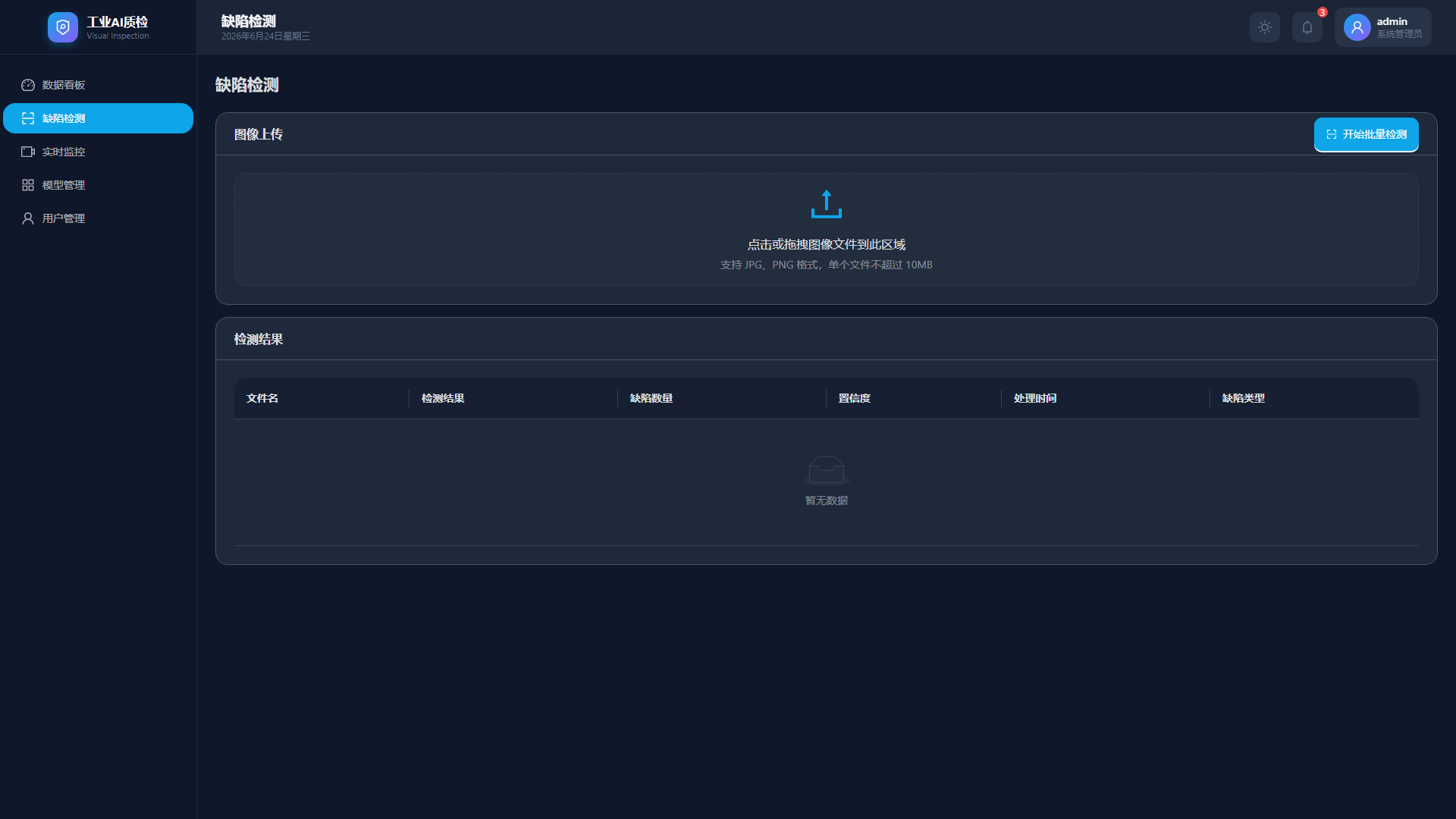Image resolution: width=1456 pixels, height=819 pixels.
Task: Click the scan icon inside 开始批量检测 button
Action: pyautogui.click(x=1332, y=134)
